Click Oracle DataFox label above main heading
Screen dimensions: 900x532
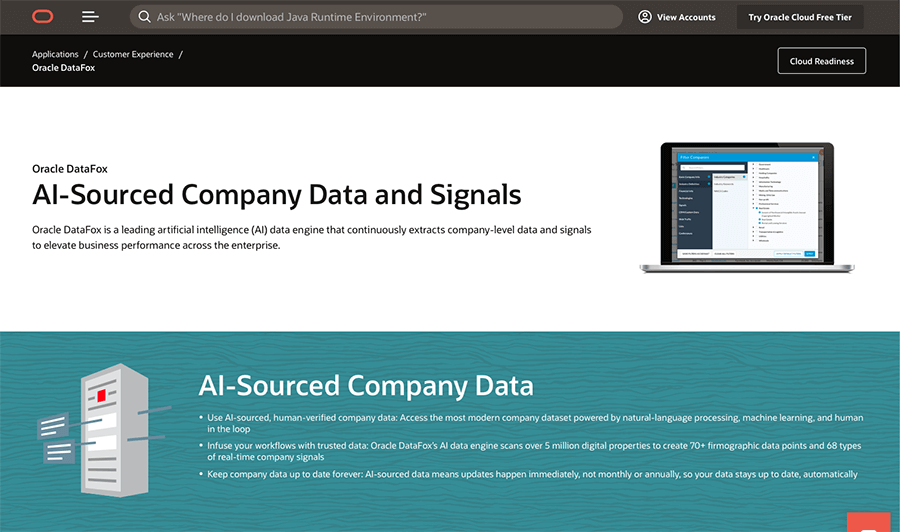point(70,169)
